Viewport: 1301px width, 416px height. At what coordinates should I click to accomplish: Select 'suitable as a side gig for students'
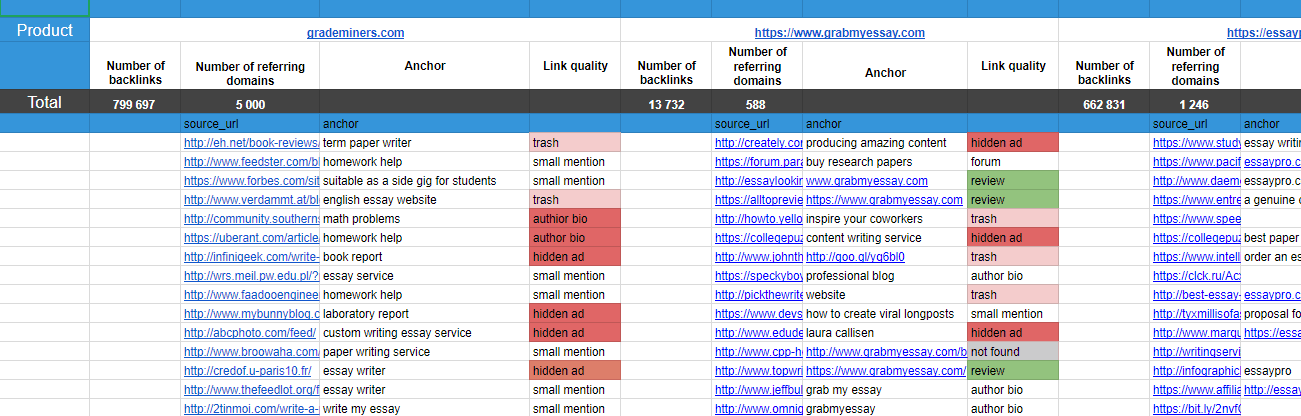tap(424, 181)
